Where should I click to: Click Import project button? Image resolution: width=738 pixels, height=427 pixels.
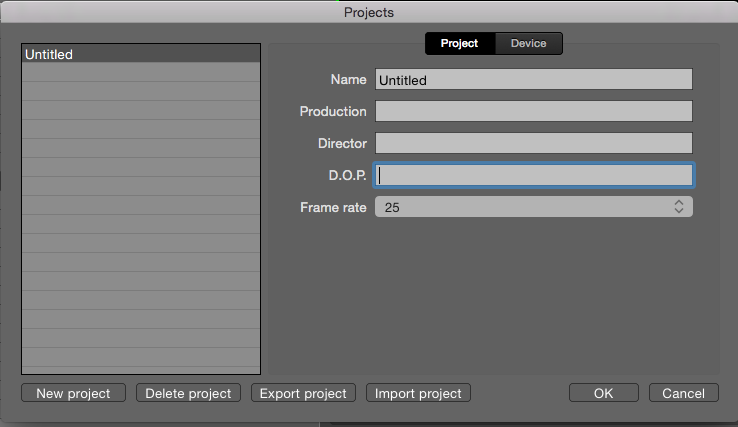click(x=418, y=393)
